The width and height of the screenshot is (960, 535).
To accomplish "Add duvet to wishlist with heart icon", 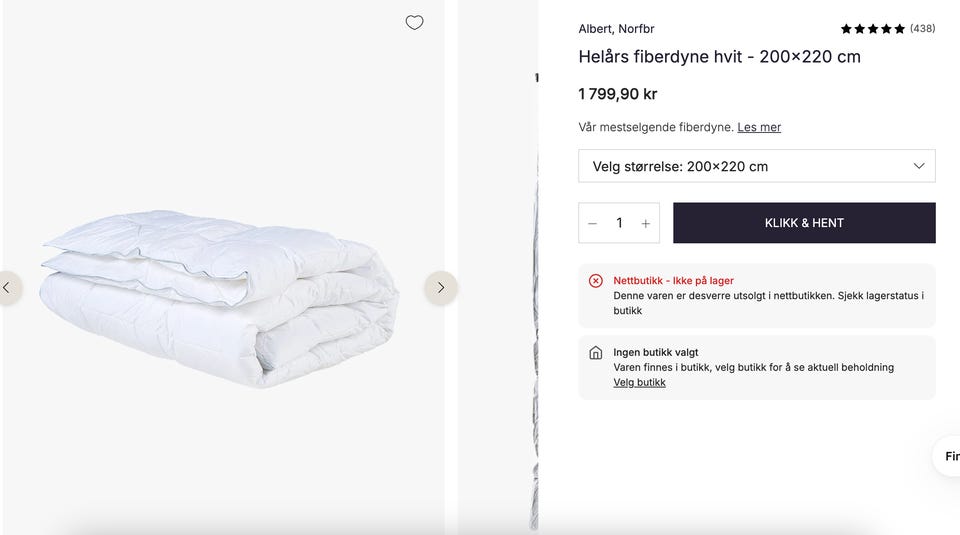I will [414, 23].
